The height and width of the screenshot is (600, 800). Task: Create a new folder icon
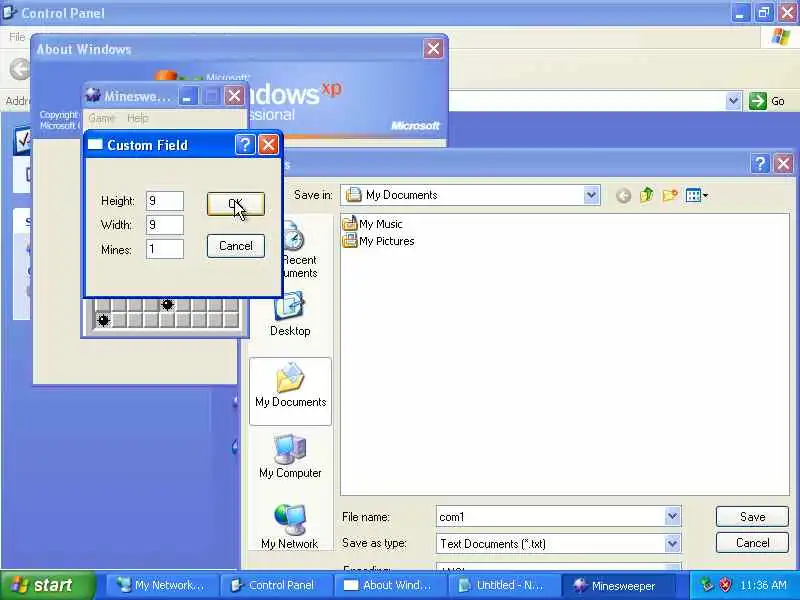tap(670, 195)
